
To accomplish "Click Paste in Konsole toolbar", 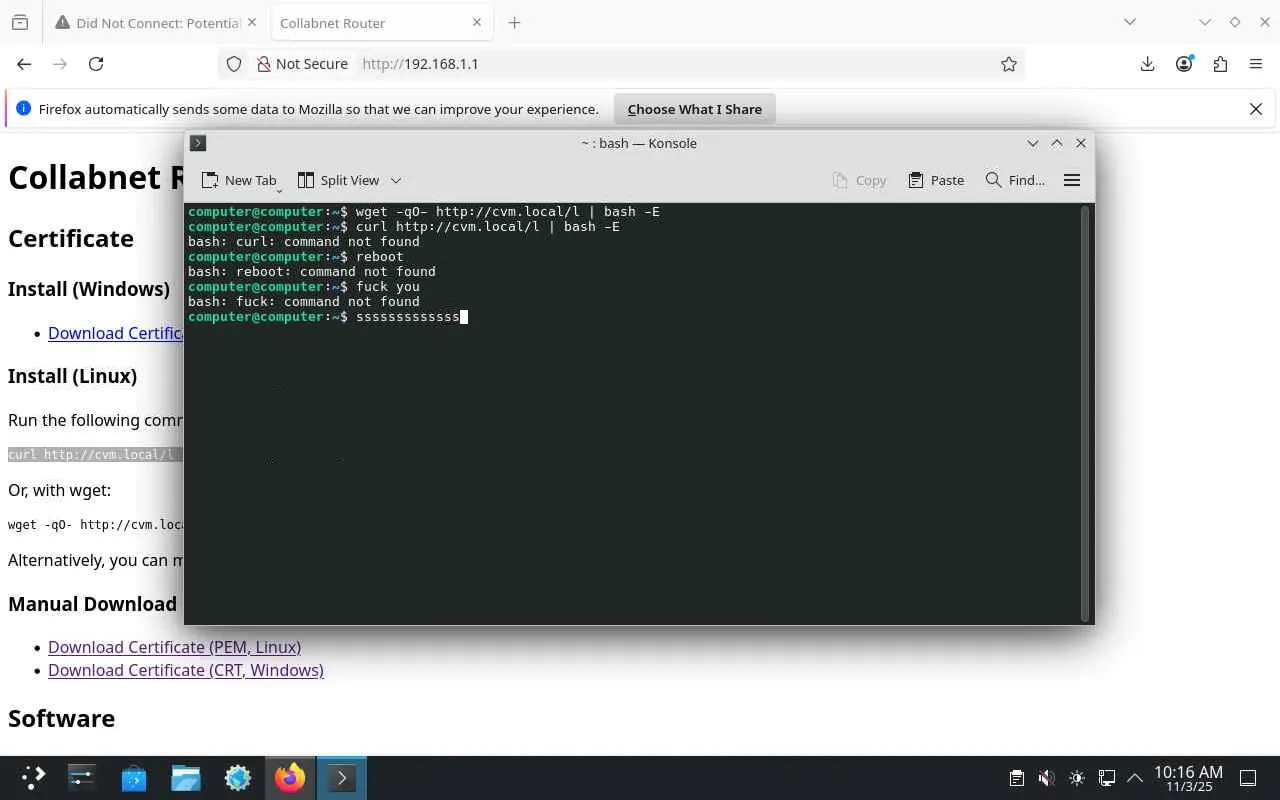I will coord(936,180).
